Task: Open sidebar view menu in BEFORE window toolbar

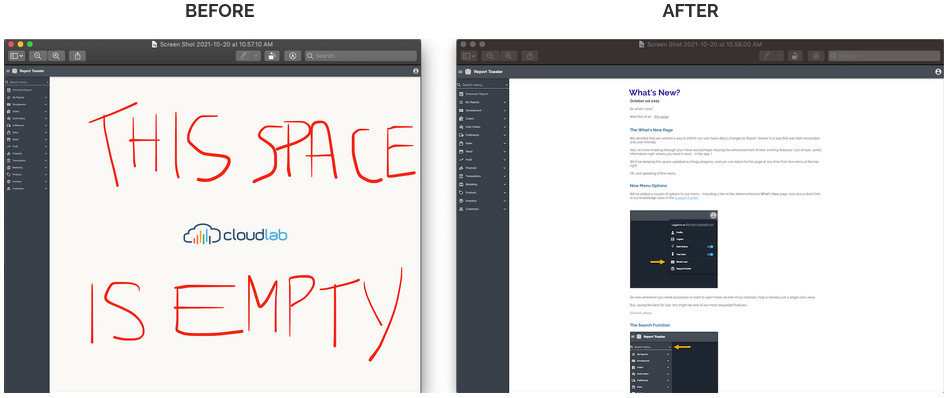Action: tap(17, 56)
